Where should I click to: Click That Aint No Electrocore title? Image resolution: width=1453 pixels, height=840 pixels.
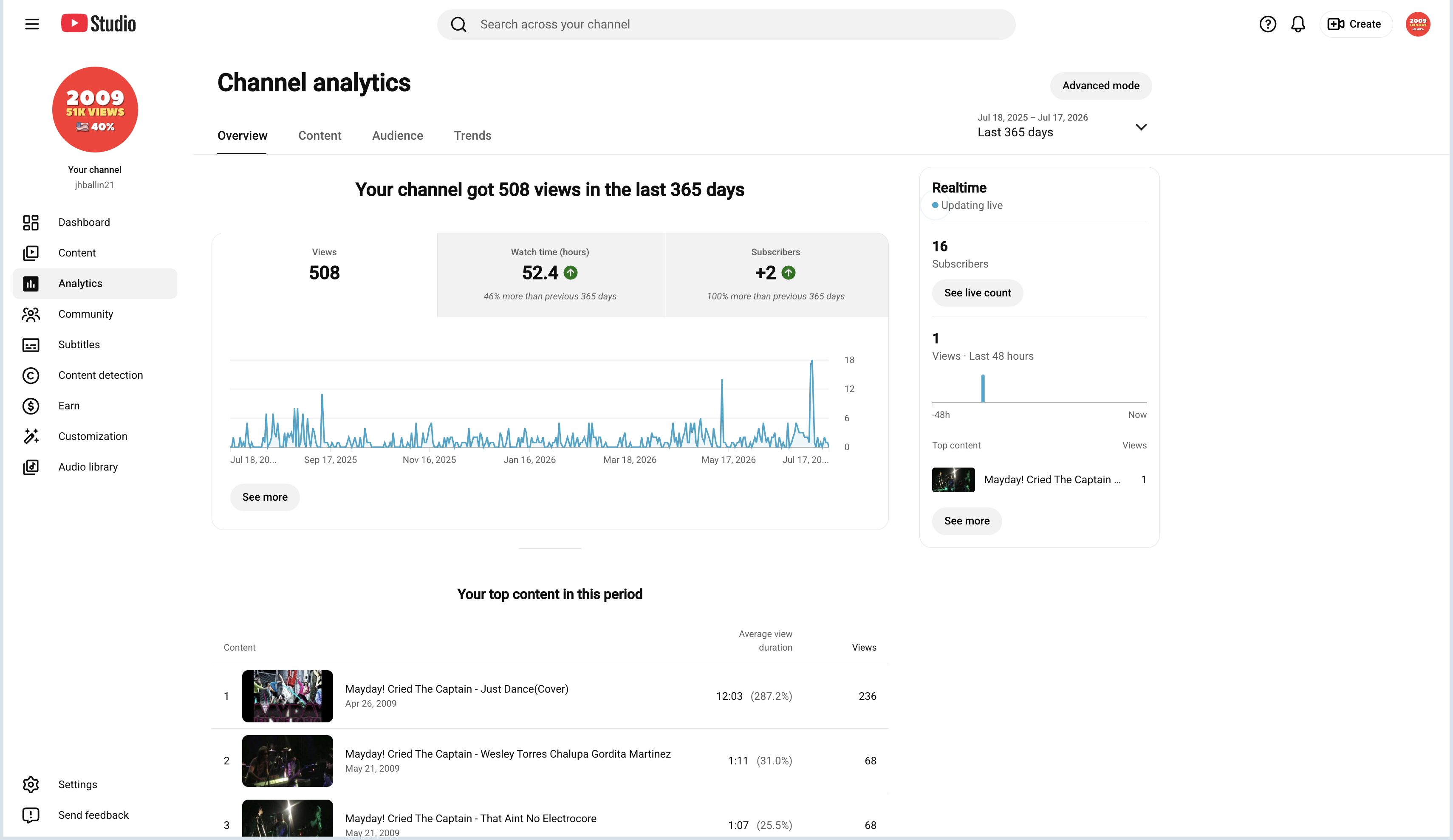point(470,819)
